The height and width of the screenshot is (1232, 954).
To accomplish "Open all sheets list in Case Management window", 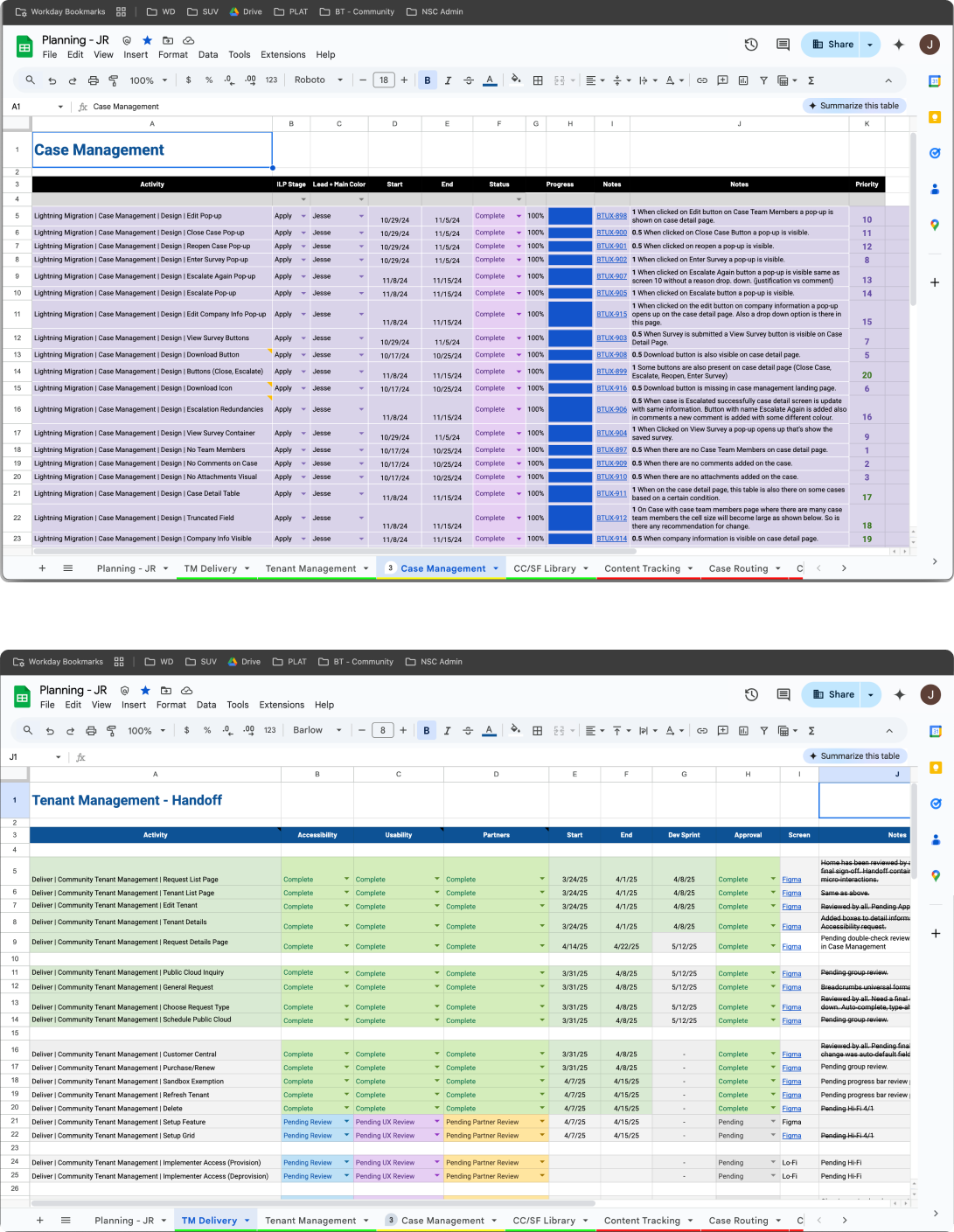I will (x=67, y=568).
